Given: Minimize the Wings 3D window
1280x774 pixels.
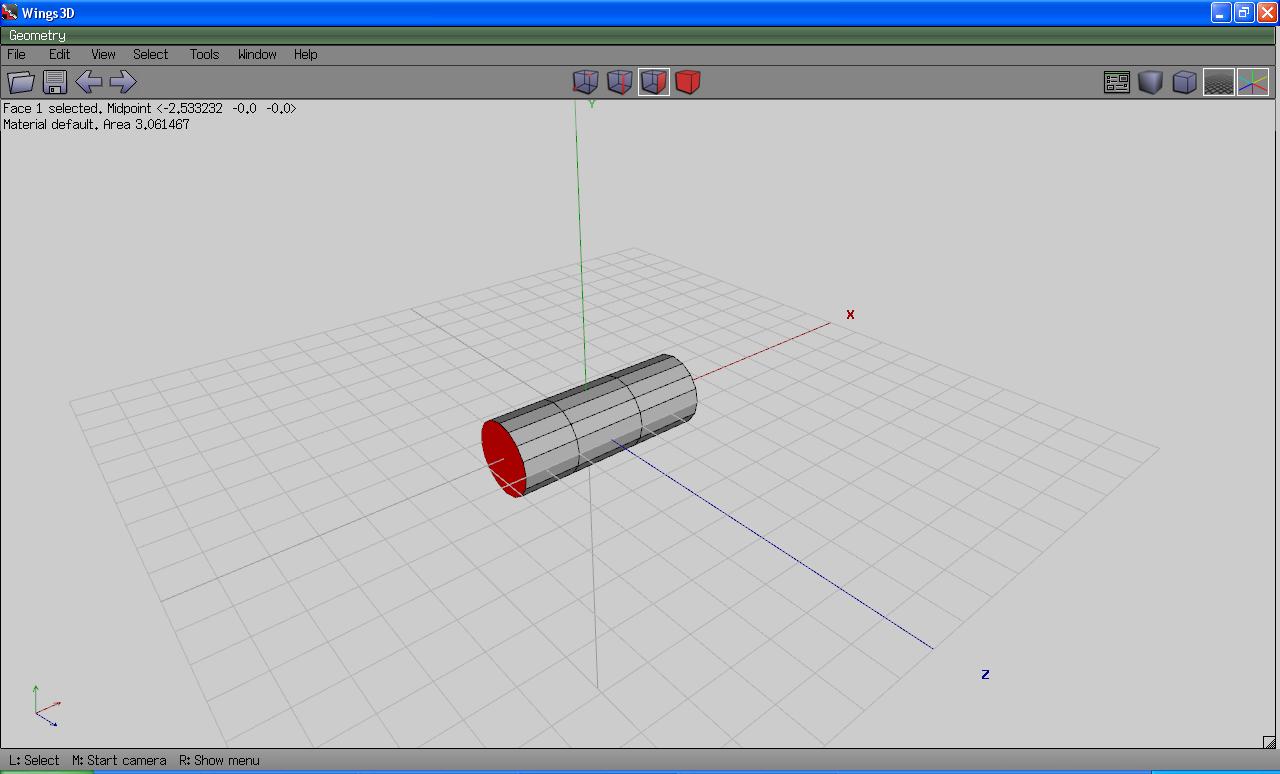Looking at the screenshot, I should 1221,13.
